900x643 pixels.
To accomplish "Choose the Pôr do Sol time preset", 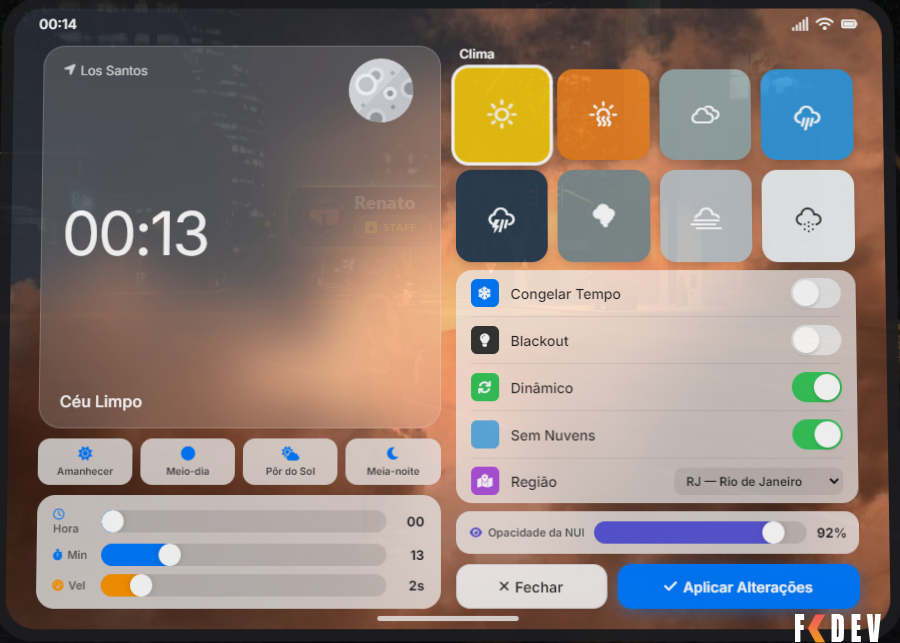I will pyautogui.click(x=290, y=461).
